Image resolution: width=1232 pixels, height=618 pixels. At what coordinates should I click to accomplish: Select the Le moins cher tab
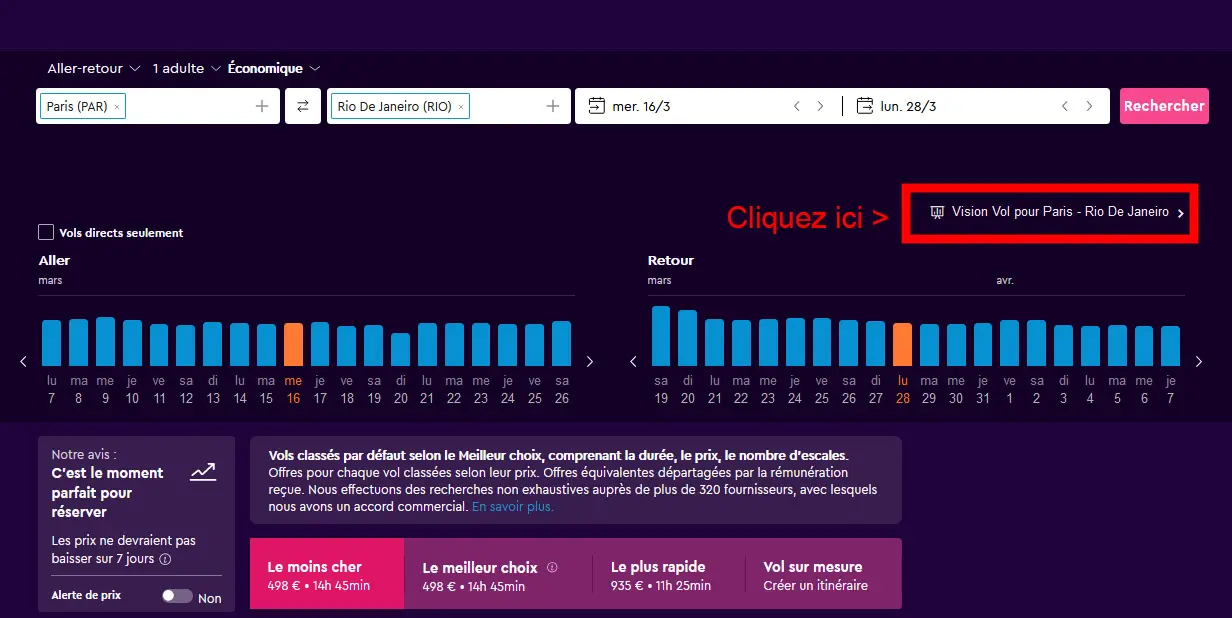tap(327, 574)
